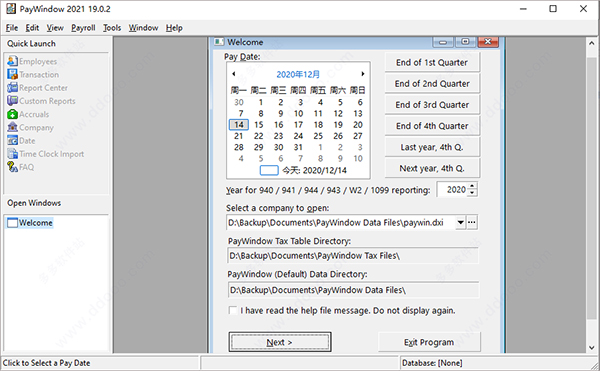This screenshot has width=600, height=371.
Task: Open the Payroll menu
Action: (83, 28)
